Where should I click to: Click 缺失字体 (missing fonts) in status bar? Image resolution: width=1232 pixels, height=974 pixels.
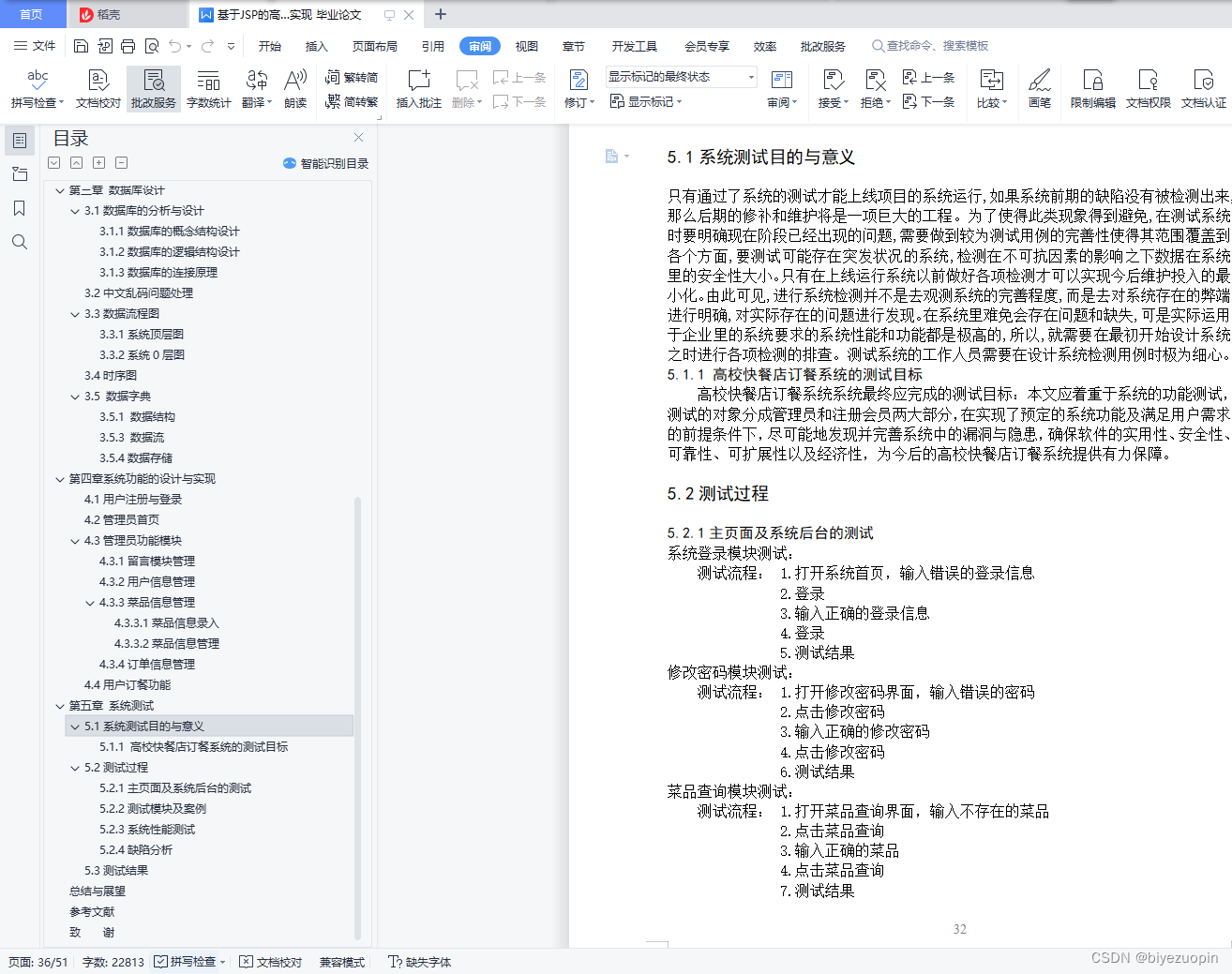[x=419, y=962]
